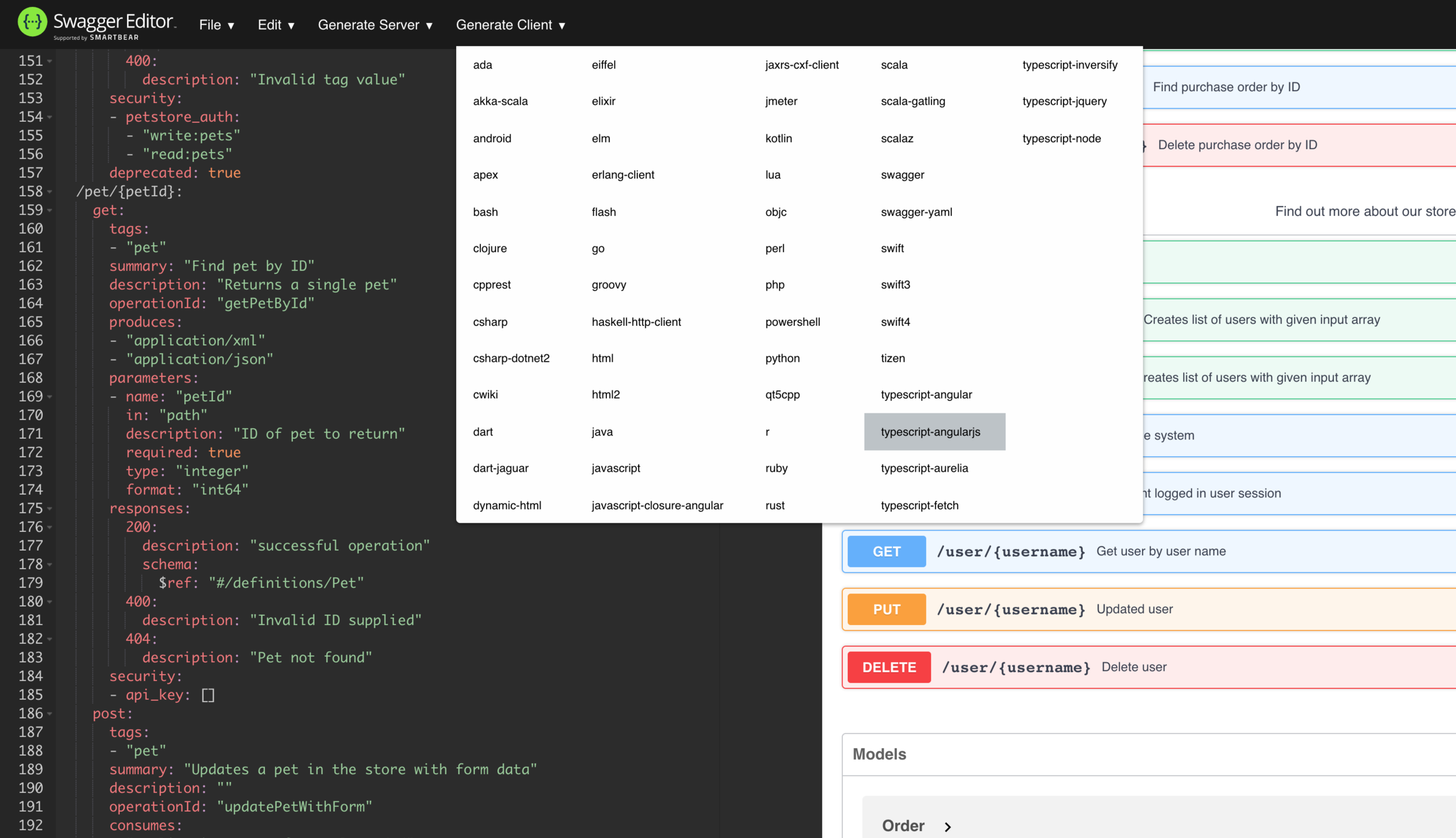
Task: Choose python from client list
Action: [782, 358]
